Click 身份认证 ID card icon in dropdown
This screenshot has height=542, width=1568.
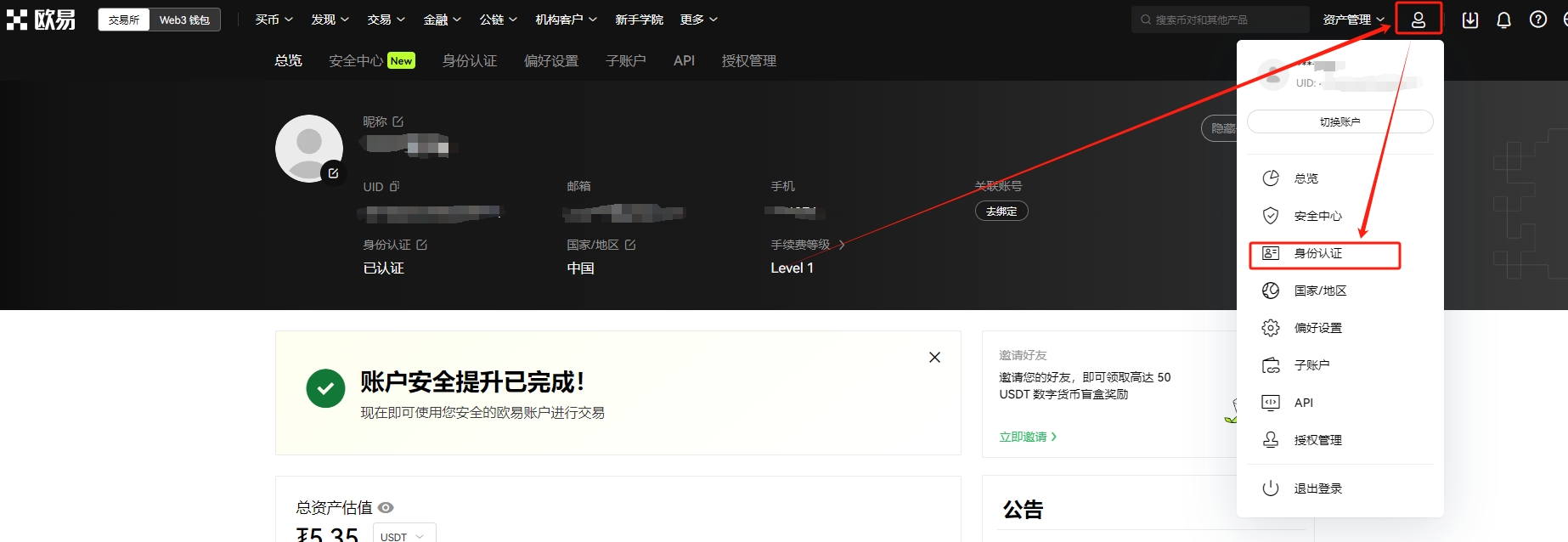[1271, 253]
